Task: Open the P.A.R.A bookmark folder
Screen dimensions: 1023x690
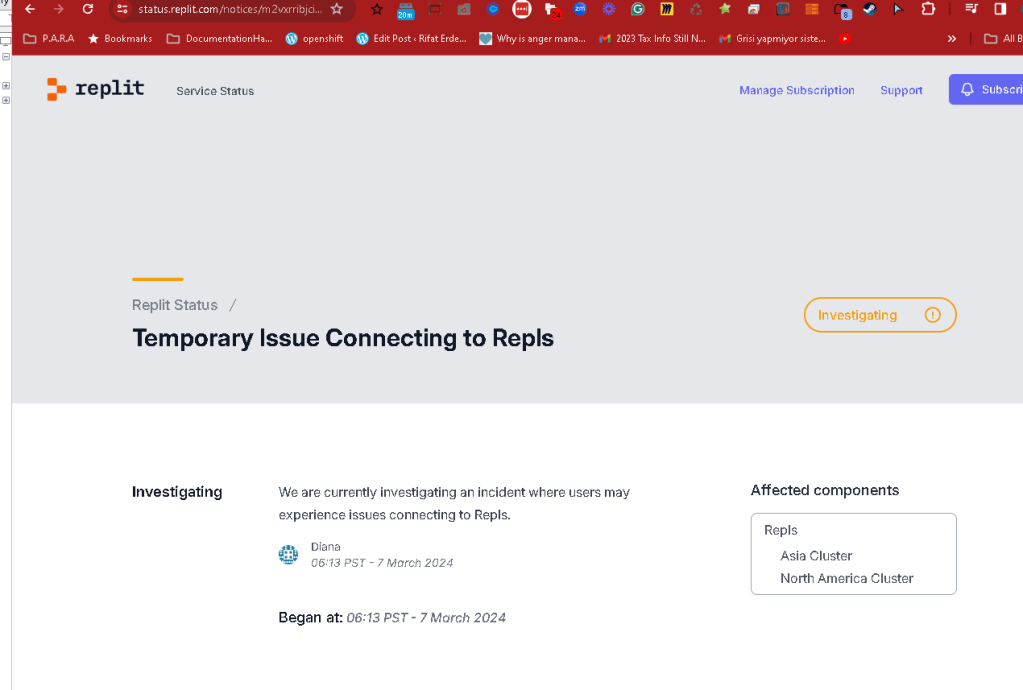Action: click(49, 38)
